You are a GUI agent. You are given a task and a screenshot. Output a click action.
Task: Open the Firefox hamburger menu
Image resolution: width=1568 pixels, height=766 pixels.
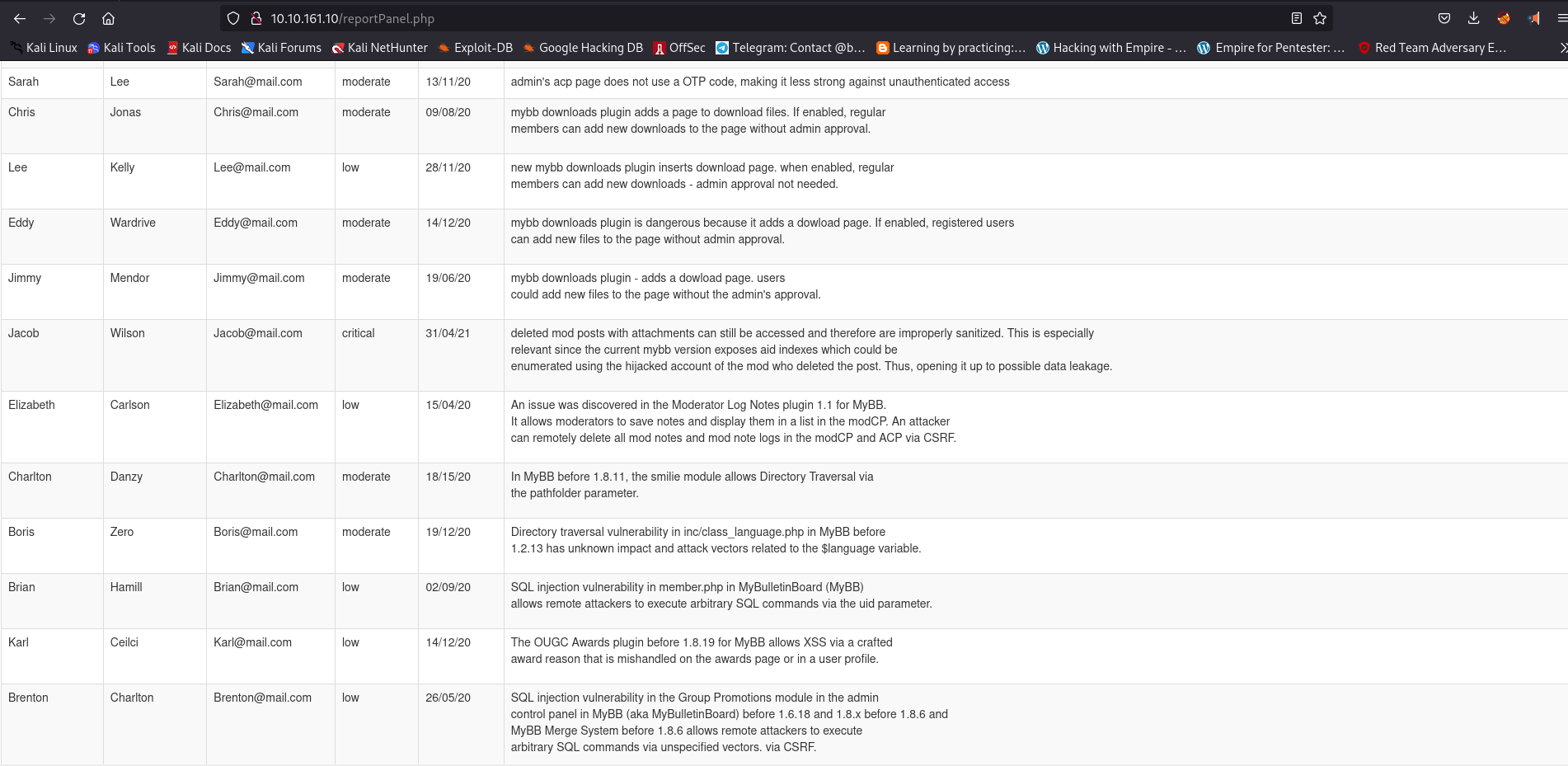coord(1561,18)
